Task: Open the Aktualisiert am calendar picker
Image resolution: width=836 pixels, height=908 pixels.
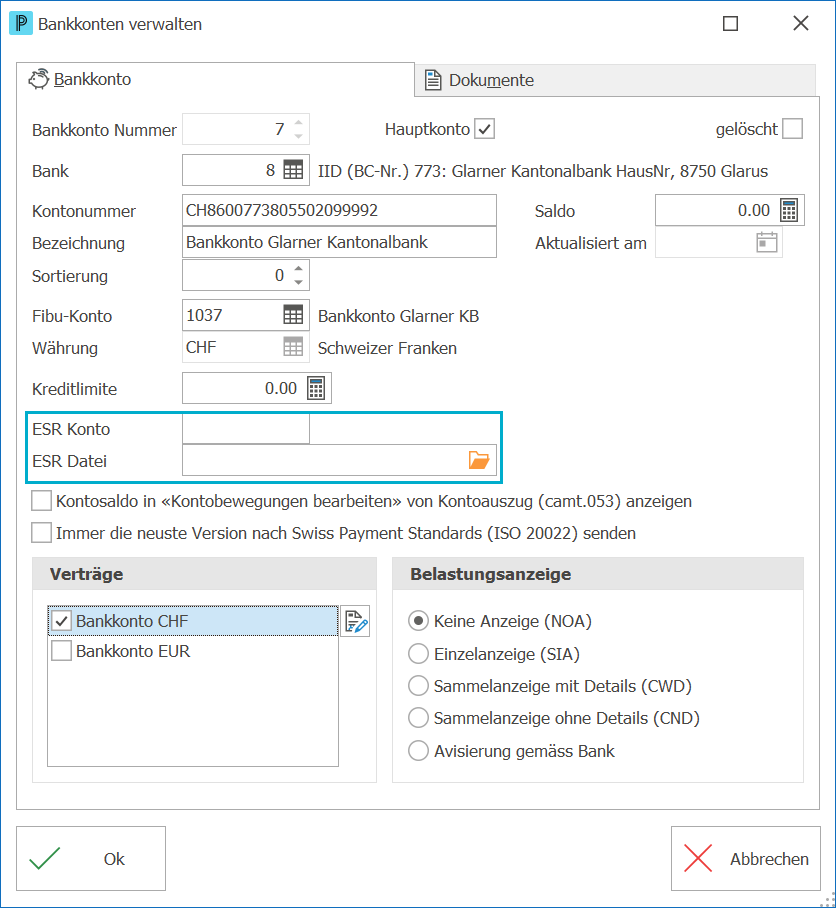Action: tap(767, 243)
